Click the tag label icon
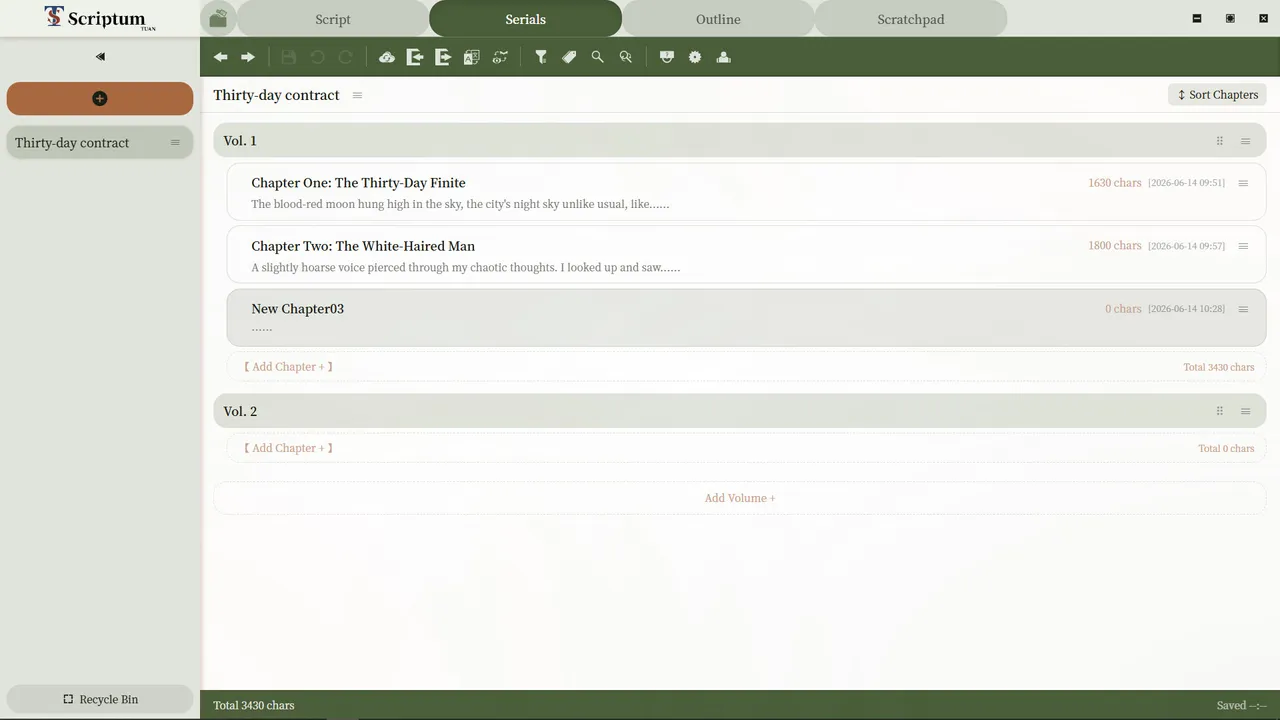The width and height of the screenshot is (1280, 720). 569,57
